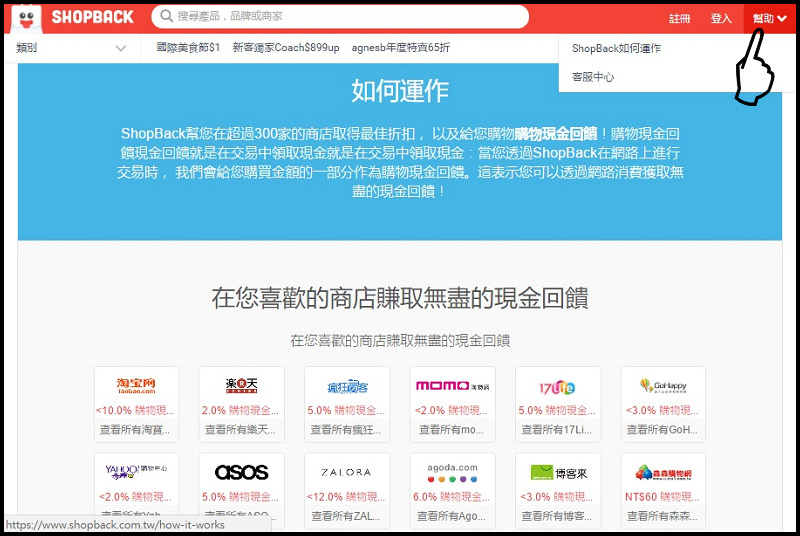Open the agnesb年度特賣65折 promo link
The height and width of the screenshot is (536, 800).
tap(401, 47)
